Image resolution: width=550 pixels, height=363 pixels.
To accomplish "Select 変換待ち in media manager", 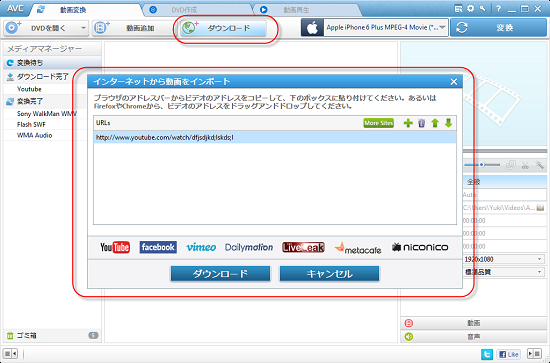I will [x=52, y=63].
